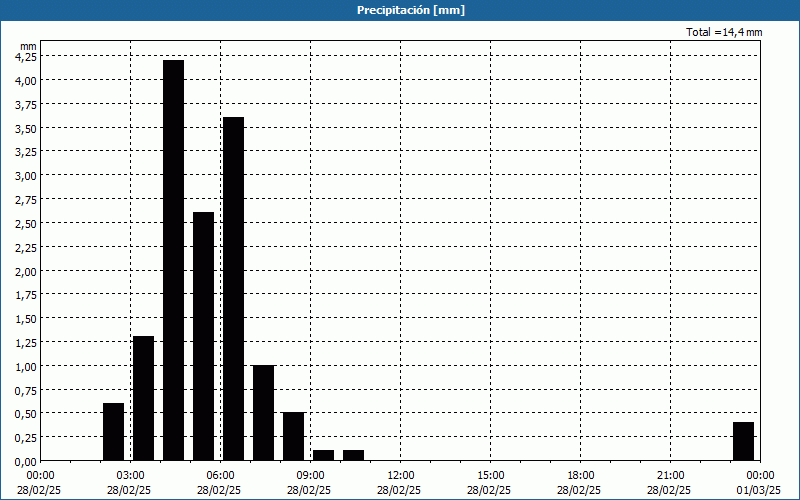Click the 0,50 y-axis label
800x500 pixels.
coord(26,413)
